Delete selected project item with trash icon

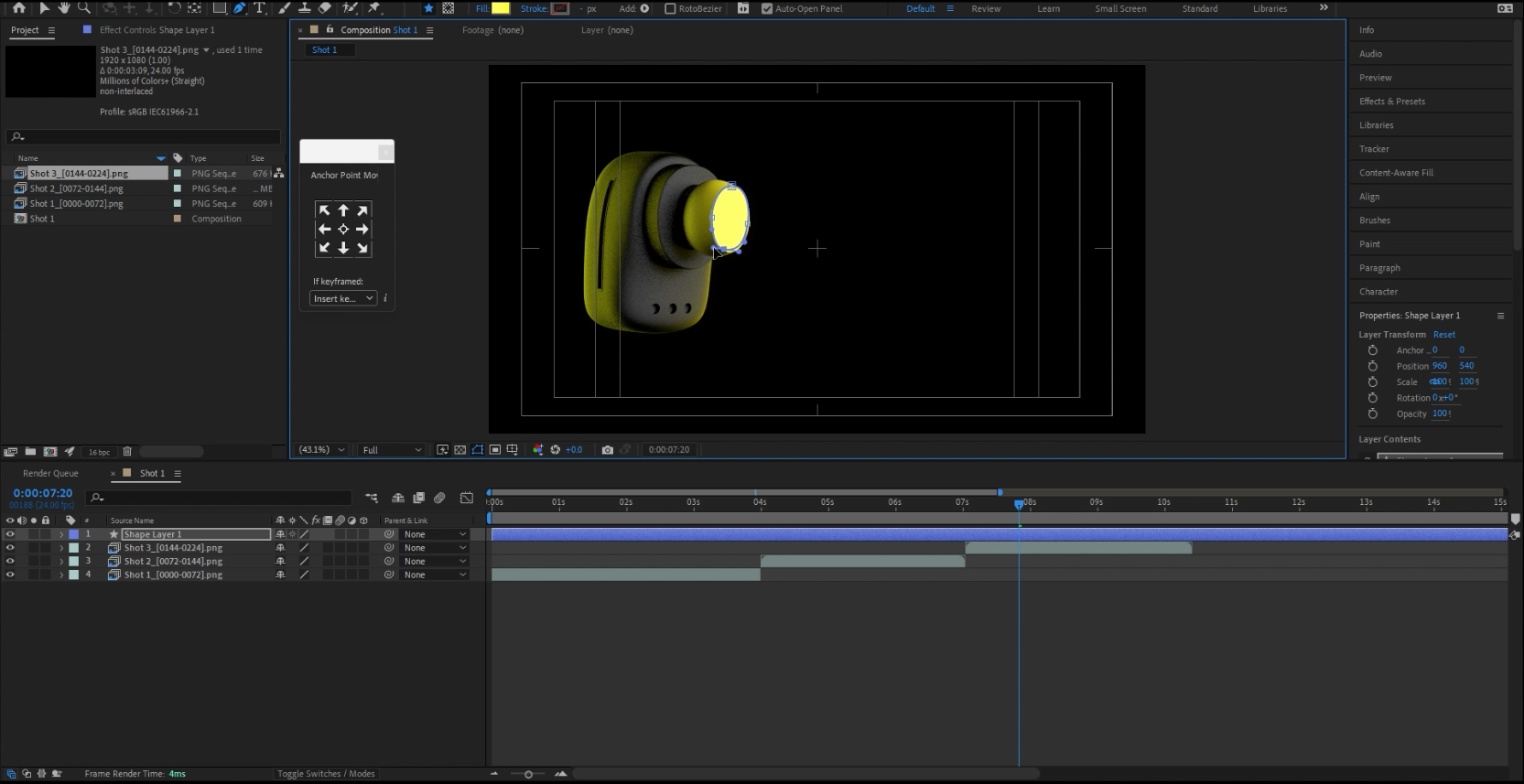127,451
